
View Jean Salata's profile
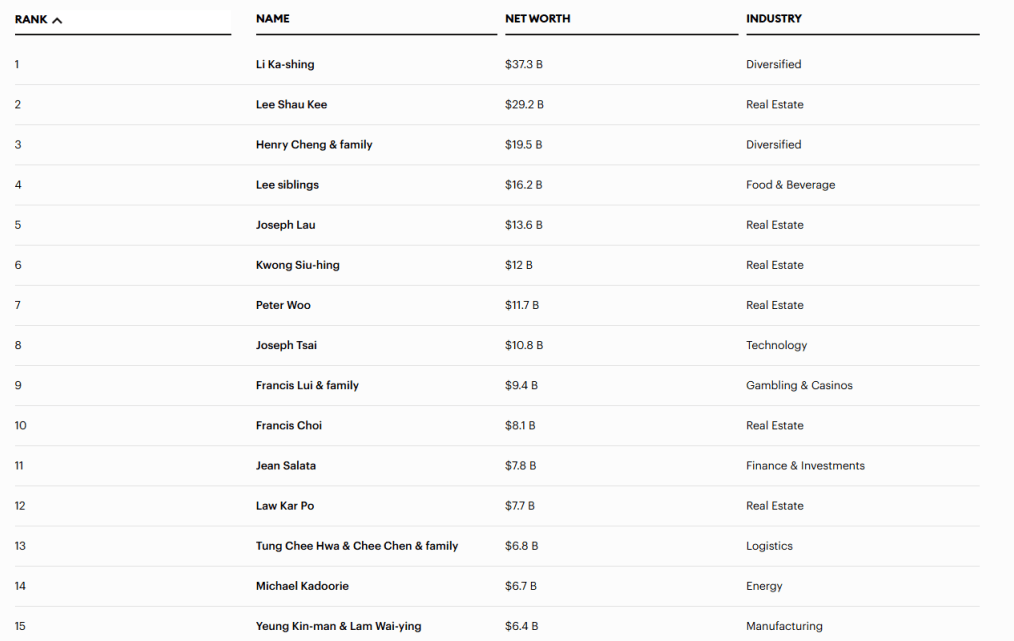pos(286,465)
